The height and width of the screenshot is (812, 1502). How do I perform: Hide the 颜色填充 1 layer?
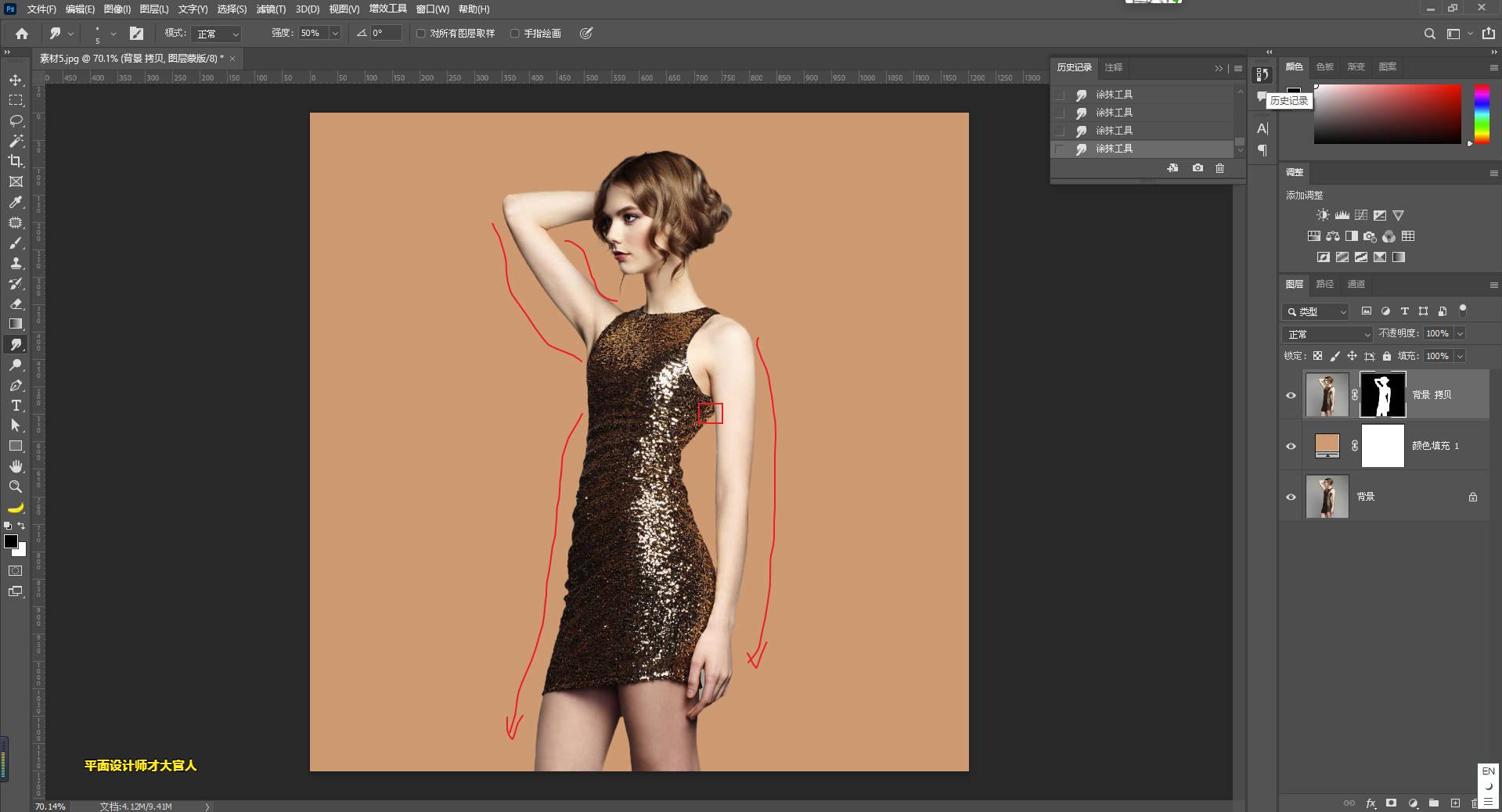[x=1291, y=446]
